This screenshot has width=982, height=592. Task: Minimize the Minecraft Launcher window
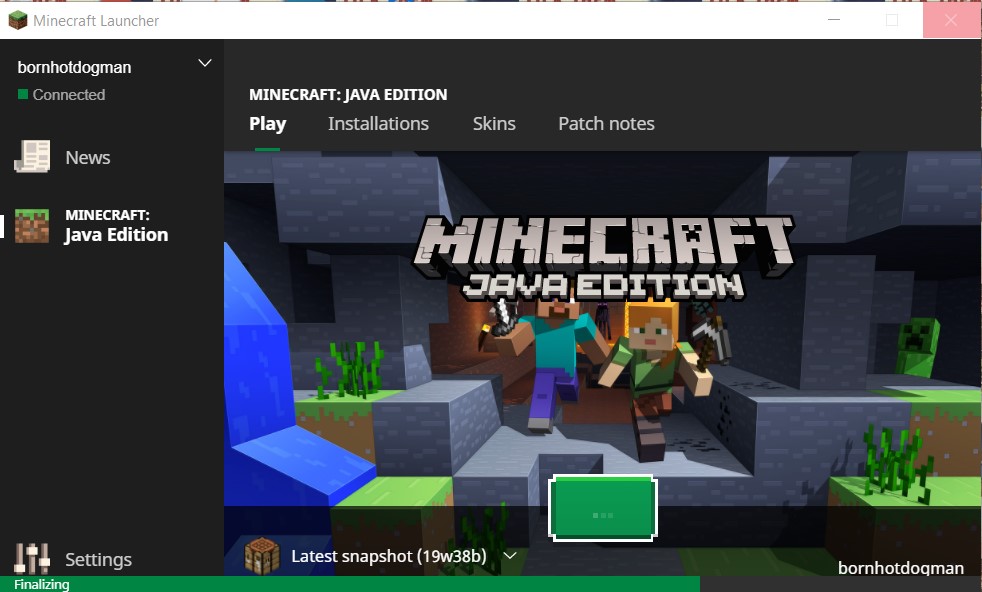834,20
